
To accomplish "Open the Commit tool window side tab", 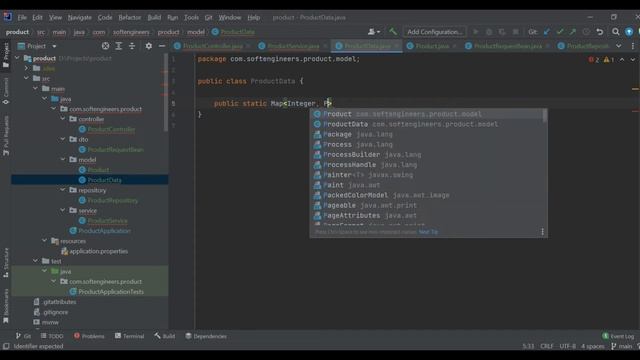I will point(6,91).
